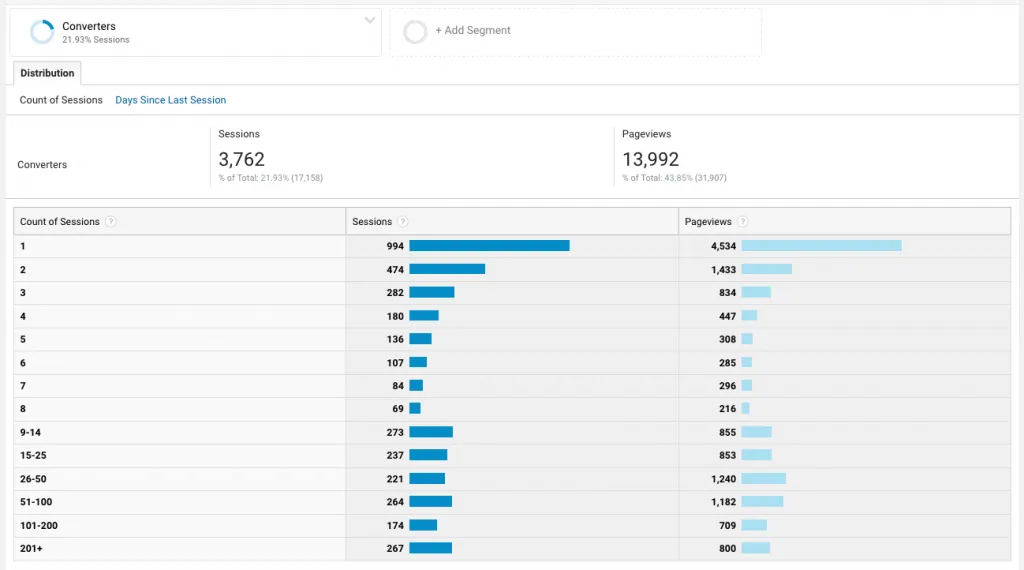This screenshot has height=570, width=1024.
Task: Click the pageviews value 800
Action: [728, 548]
